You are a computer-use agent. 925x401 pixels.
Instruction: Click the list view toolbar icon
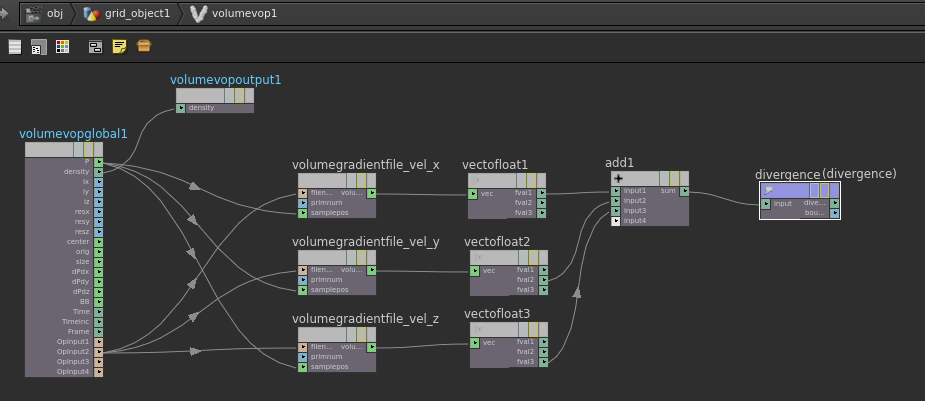pyautogui.click(x=15, y=47)
